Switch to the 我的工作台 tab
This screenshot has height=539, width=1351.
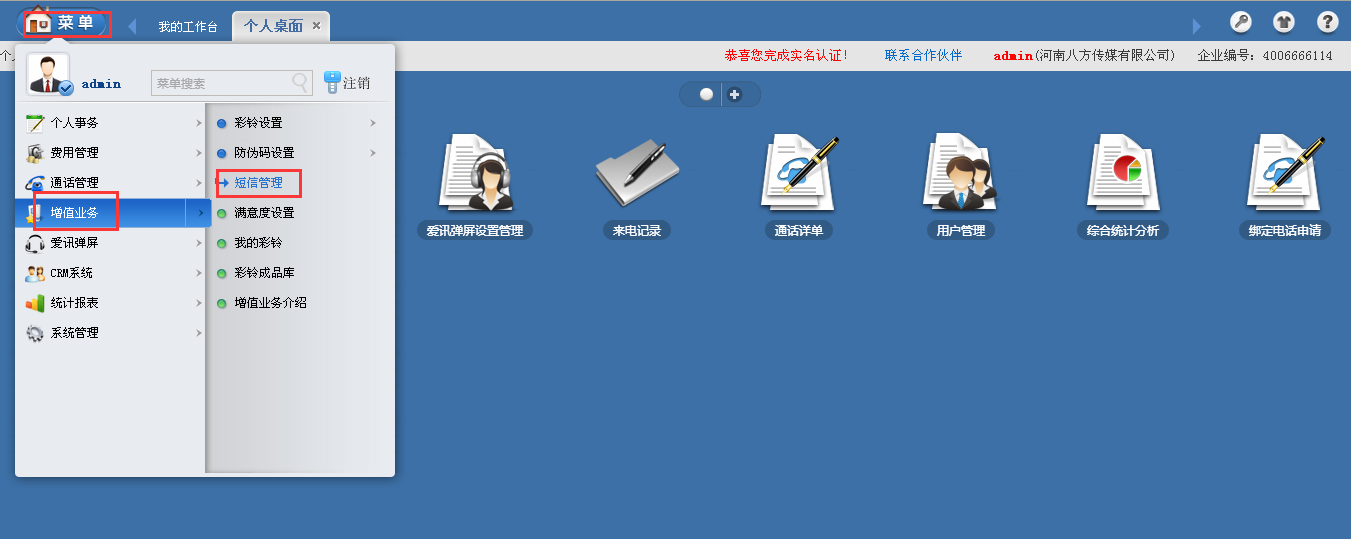[187, 26]
